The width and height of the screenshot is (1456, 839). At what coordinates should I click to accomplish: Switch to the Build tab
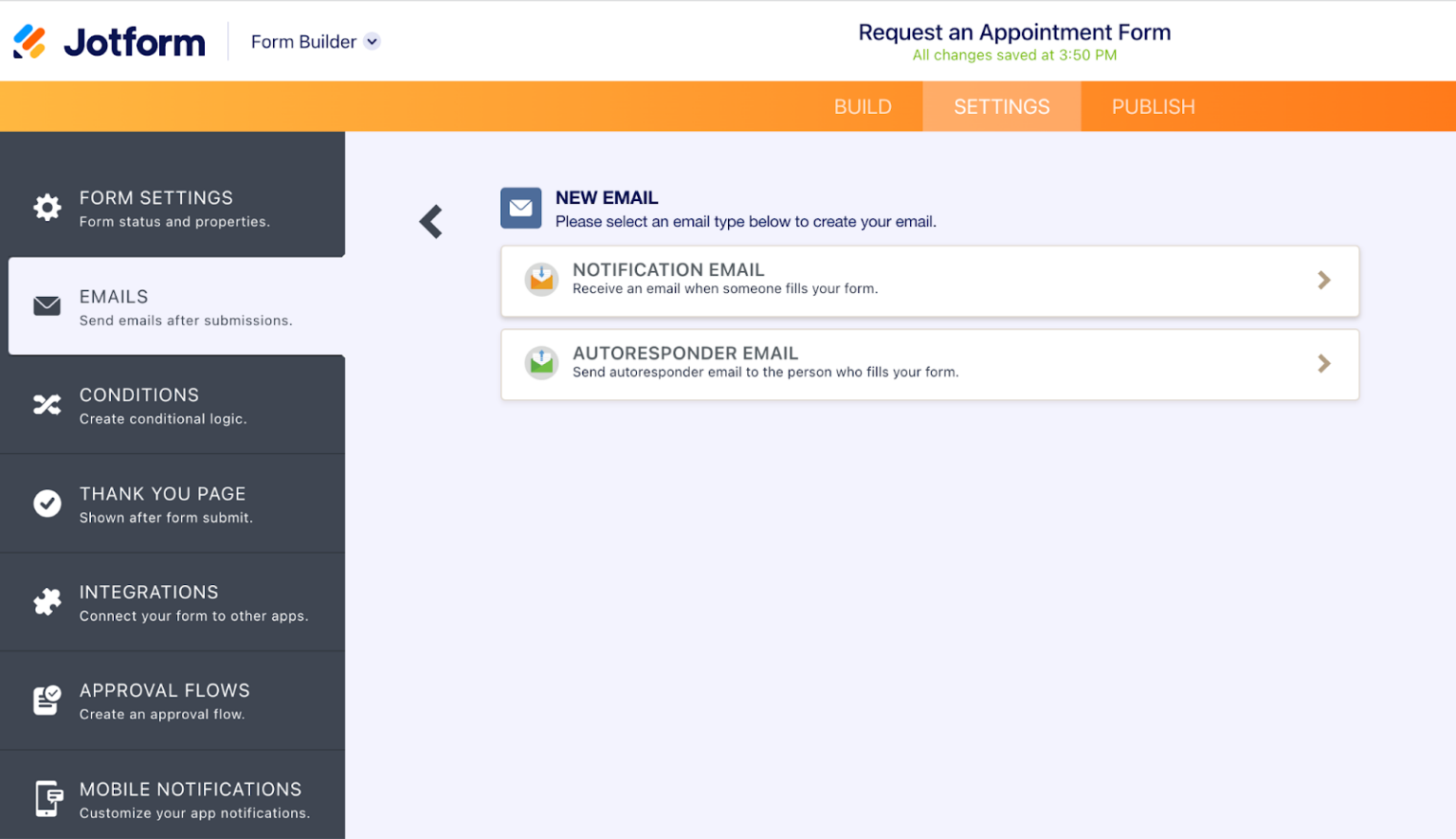[863, 106]
